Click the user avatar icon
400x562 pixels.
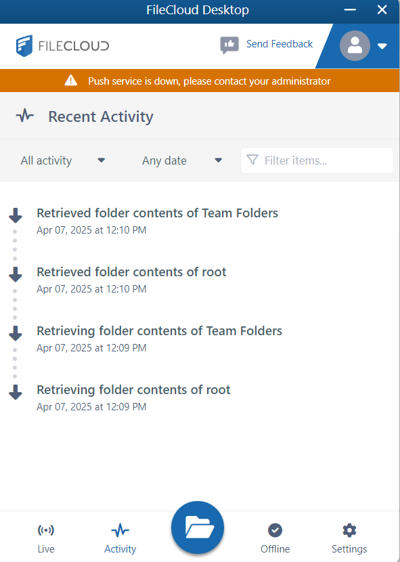[x=355, y=46]
